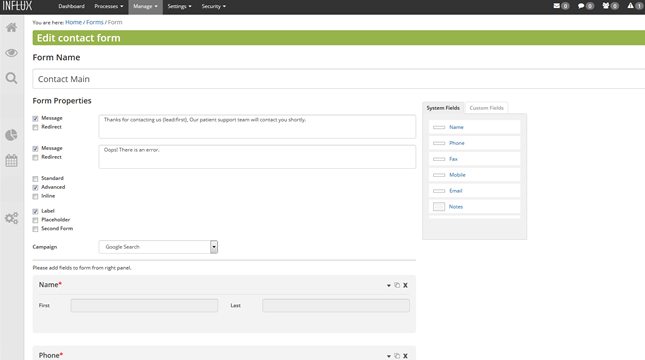The height and width of the screenshot is (360, 645).
Task: Open the pie chart reports icon
Action: 12,135
